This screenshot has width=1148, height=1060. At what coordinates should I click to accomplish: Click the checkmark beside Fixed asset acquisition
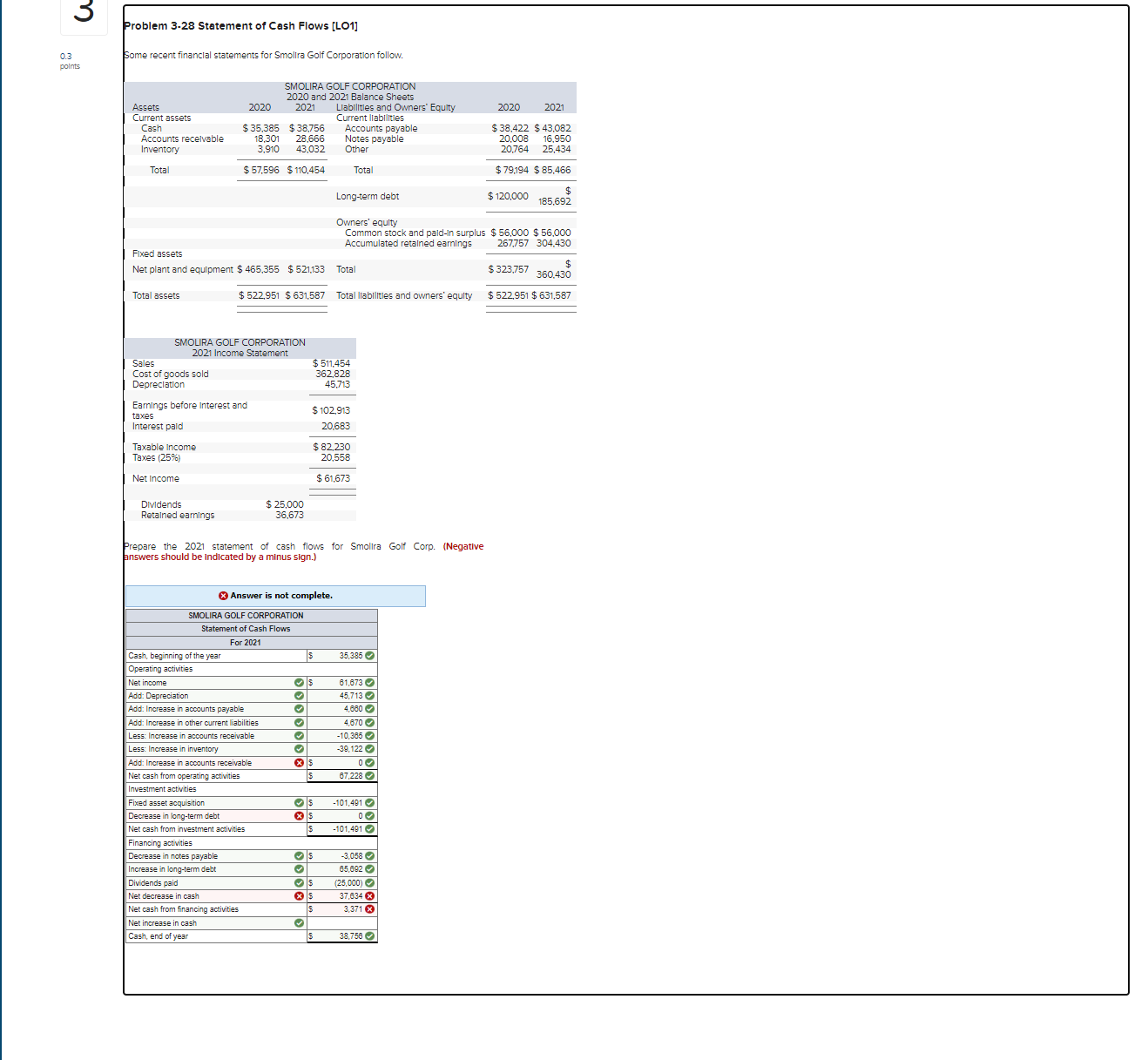coord(297,802)
